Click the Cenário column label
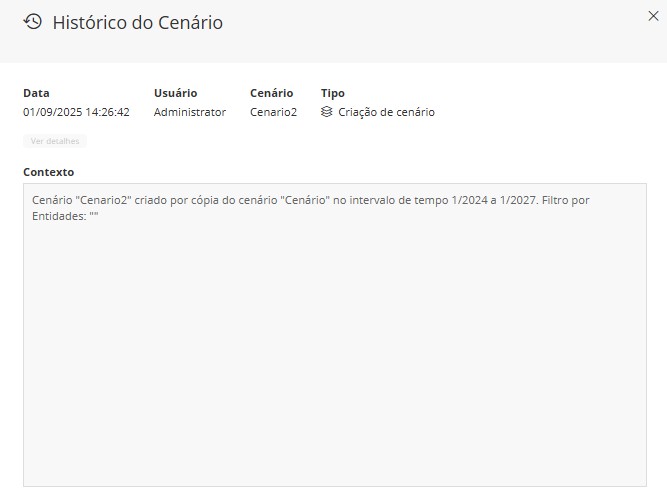This screenshot has height=492, width=667. click(271, 93)
